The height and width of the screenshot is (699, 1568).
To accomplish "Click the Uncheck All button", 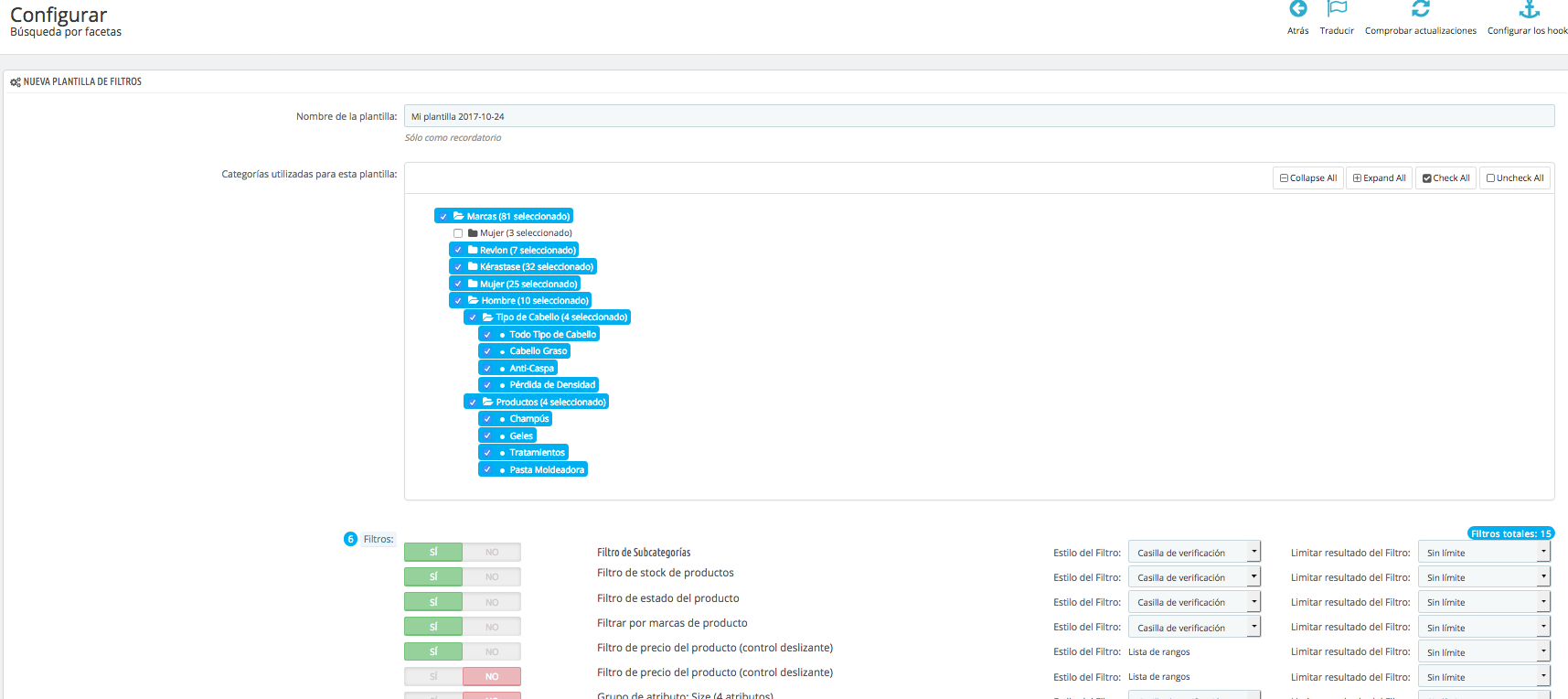I will coord(1515,178).
